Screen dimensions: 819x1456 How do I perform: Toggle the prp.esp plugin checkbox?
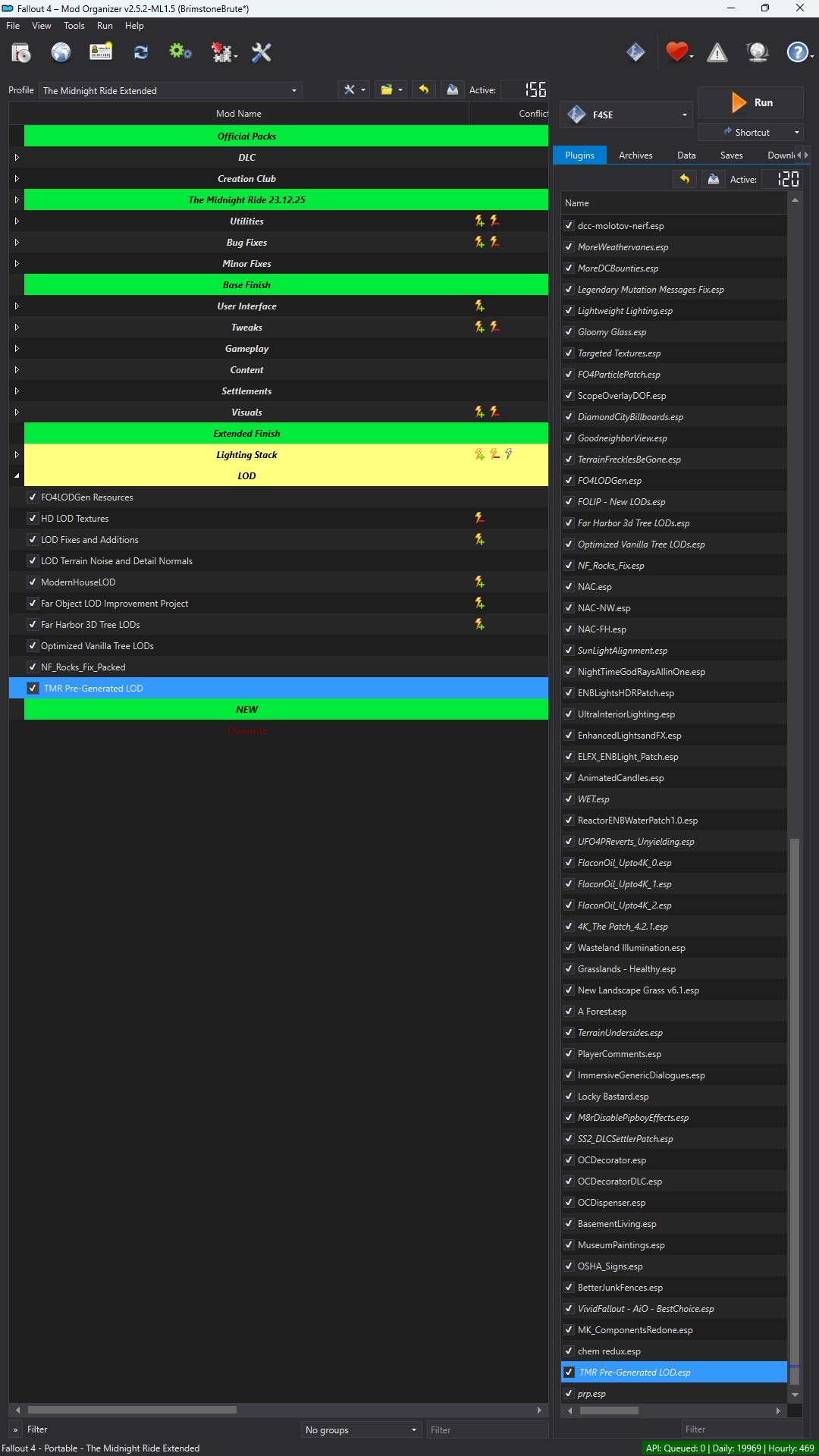[x=569, y=1393]
